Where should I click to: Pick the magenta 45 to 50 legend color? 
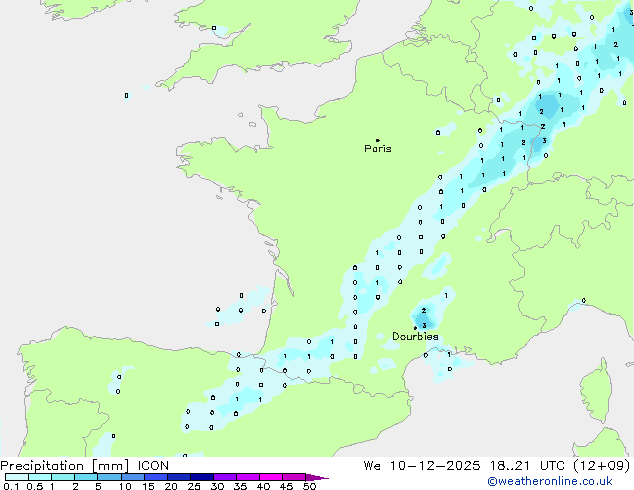pos(294,477)
